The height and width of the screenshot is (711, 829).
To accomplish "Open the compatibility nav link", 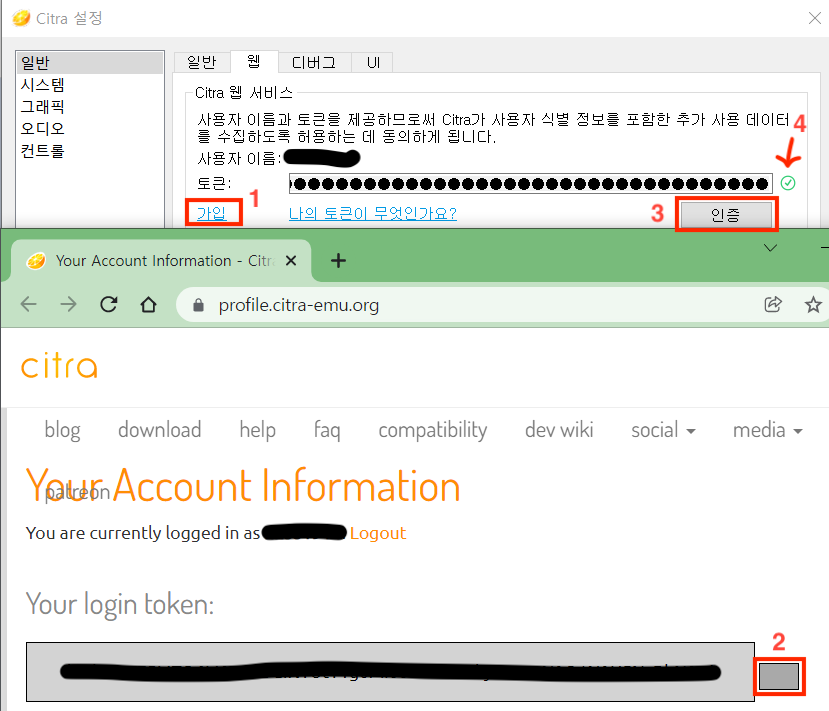I will pos(432,430).
